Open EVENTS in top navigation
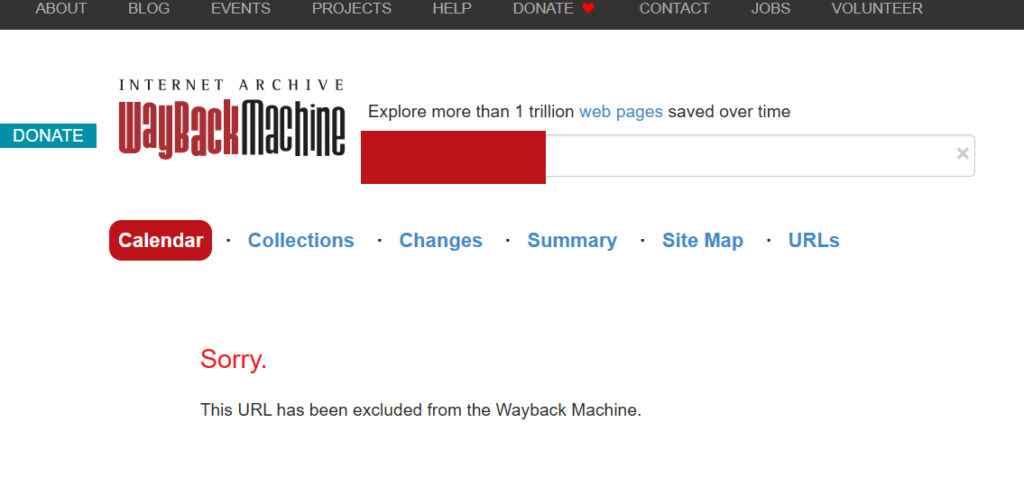Screen dimensions: 1024x487 [x=240, y=8]
